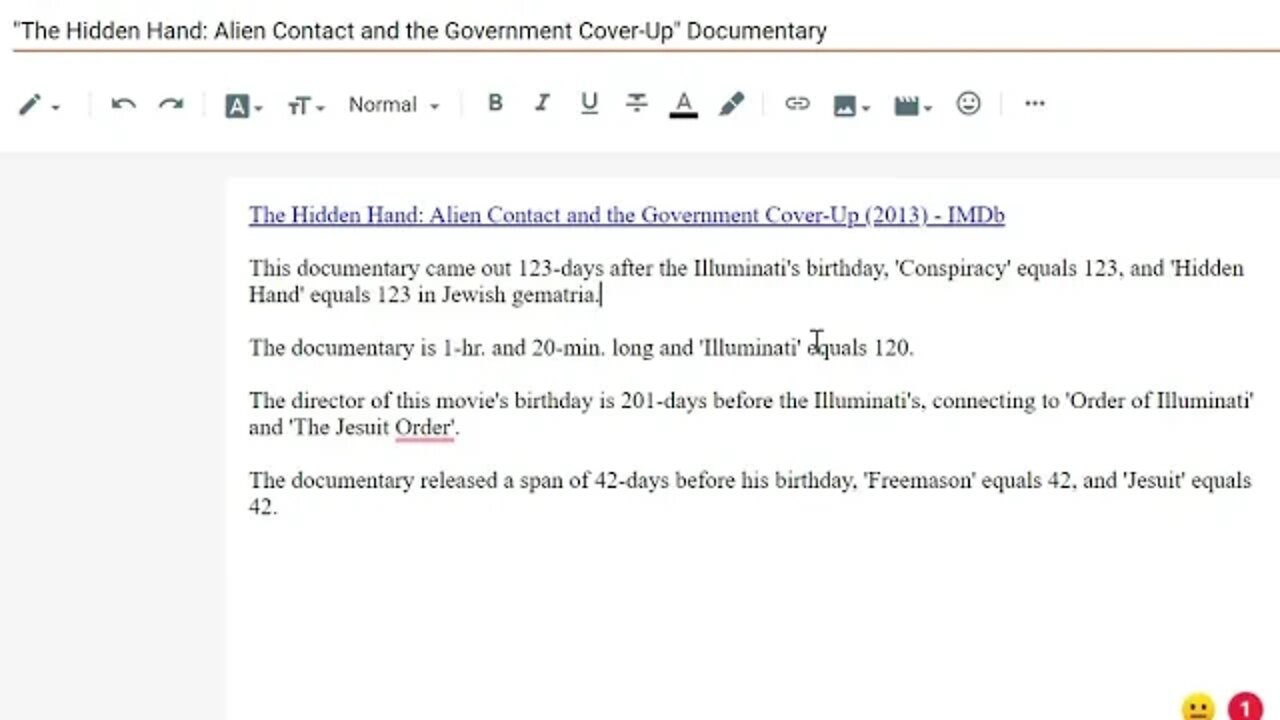The width and height of the screenshot is (1280, 720).
Task: Open The Hidden Hand IMDb link
Action: [627, 215]
